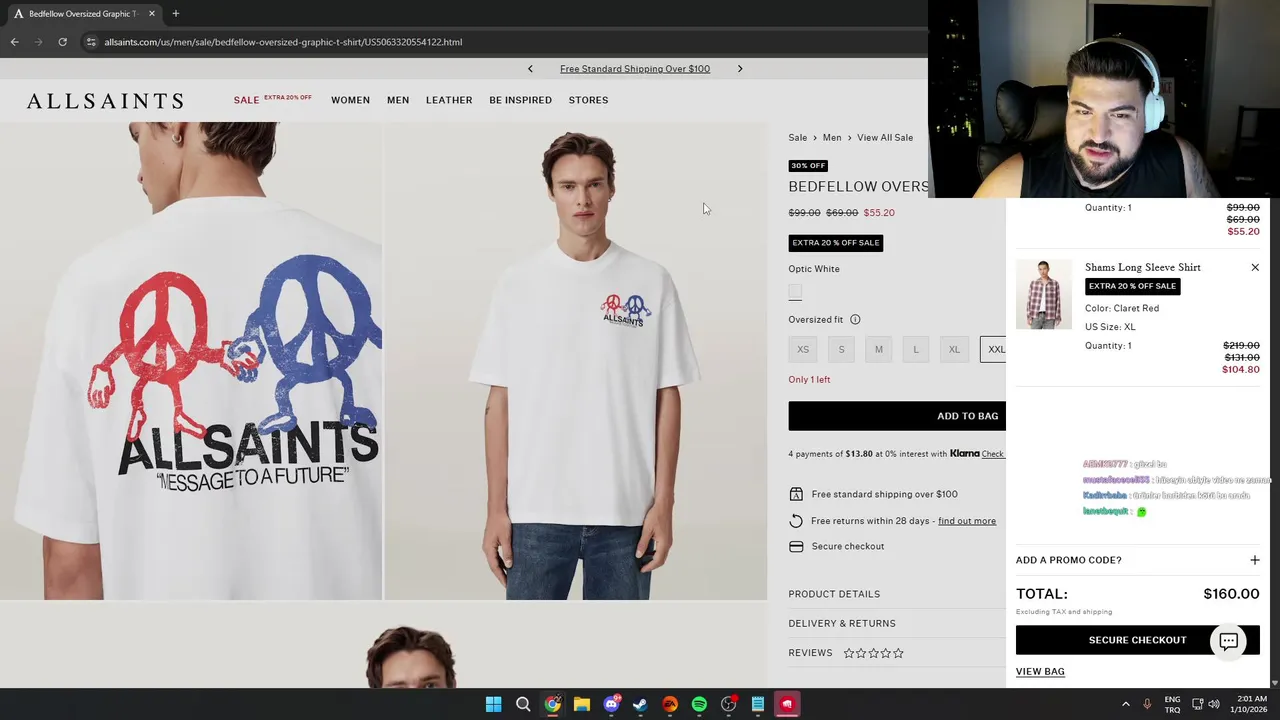The height and width of the screenshot is (720, 1280).
Task: Click the Only 1 left text
Action: point(809,380)
